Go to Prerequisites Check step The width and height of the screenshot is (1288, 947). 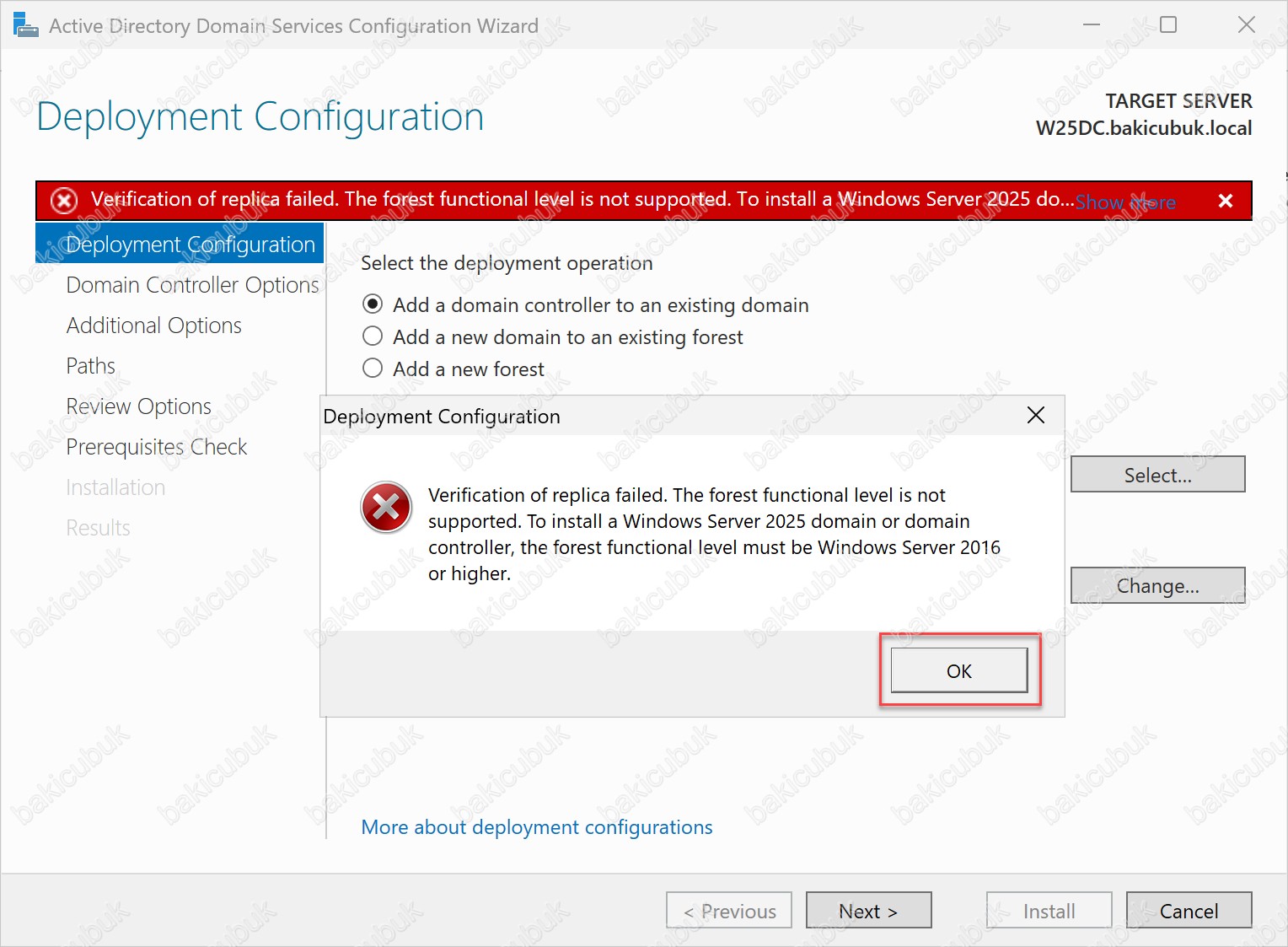157,447
